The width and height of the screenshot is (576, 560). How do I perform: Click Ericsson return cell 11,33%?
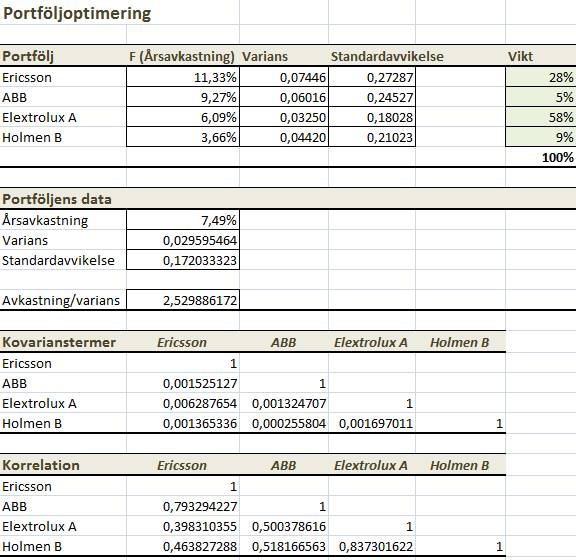coord(183,77)
